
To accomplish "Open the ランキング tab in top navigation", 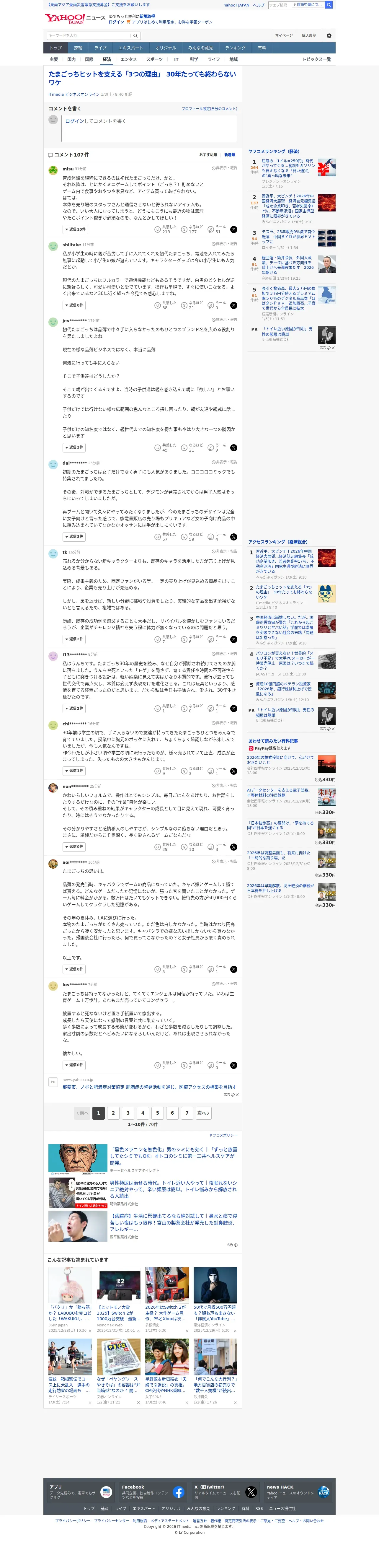I will 236,48.
